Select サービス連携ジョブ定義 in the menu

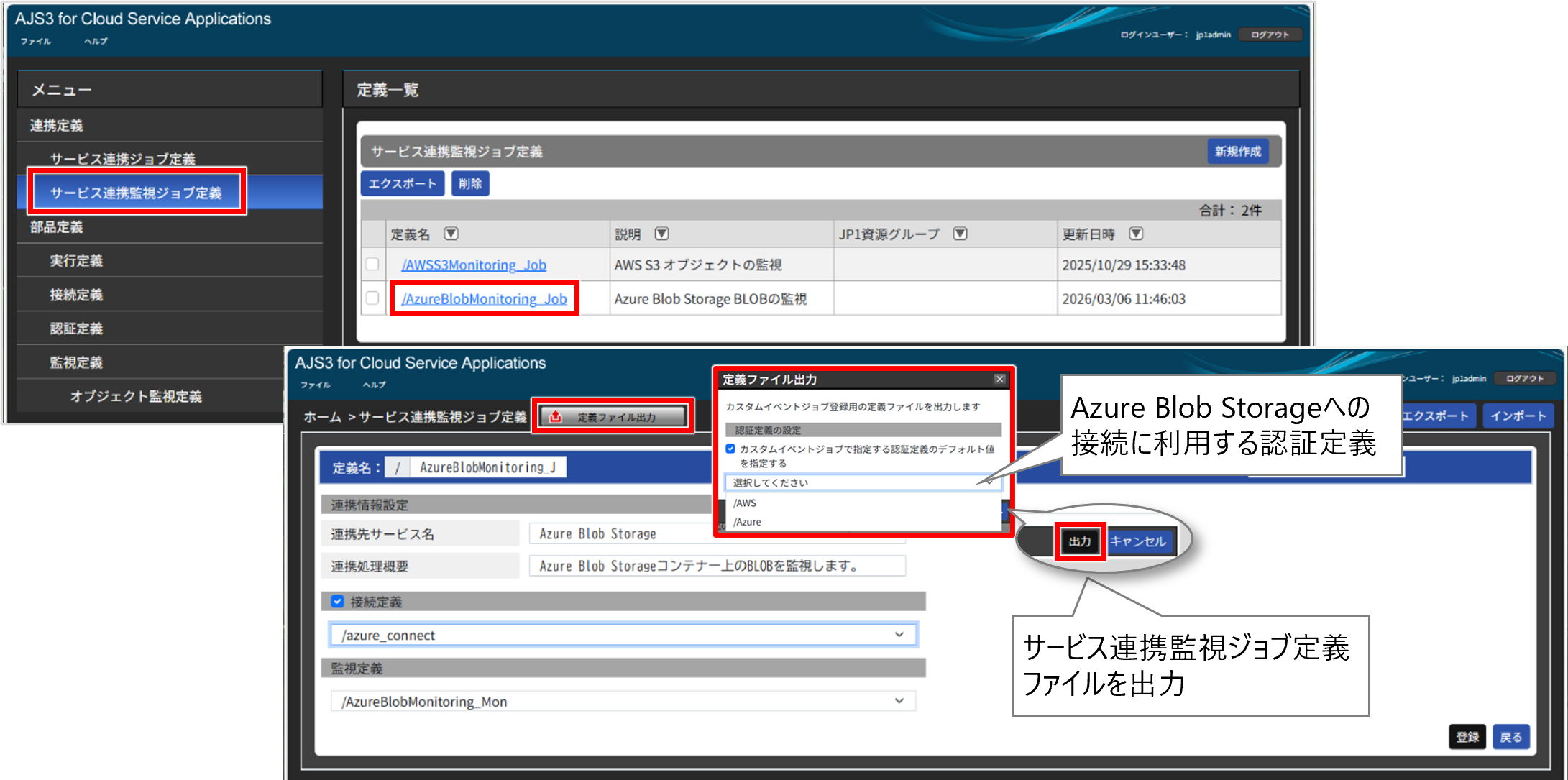pyautogui.click(x=122, y=159)
